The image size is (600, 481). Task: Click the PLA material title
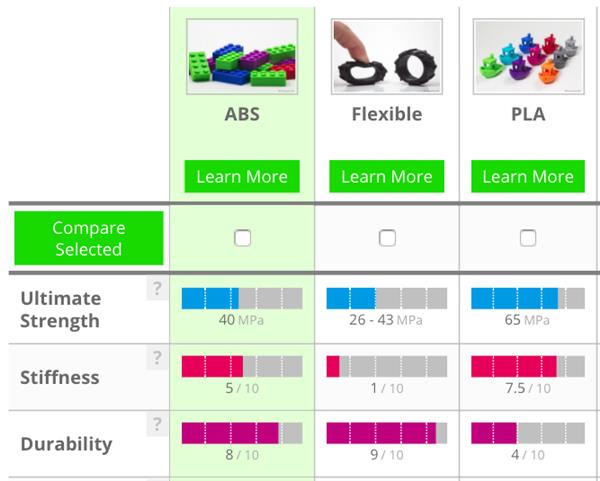tap(528, 114)
